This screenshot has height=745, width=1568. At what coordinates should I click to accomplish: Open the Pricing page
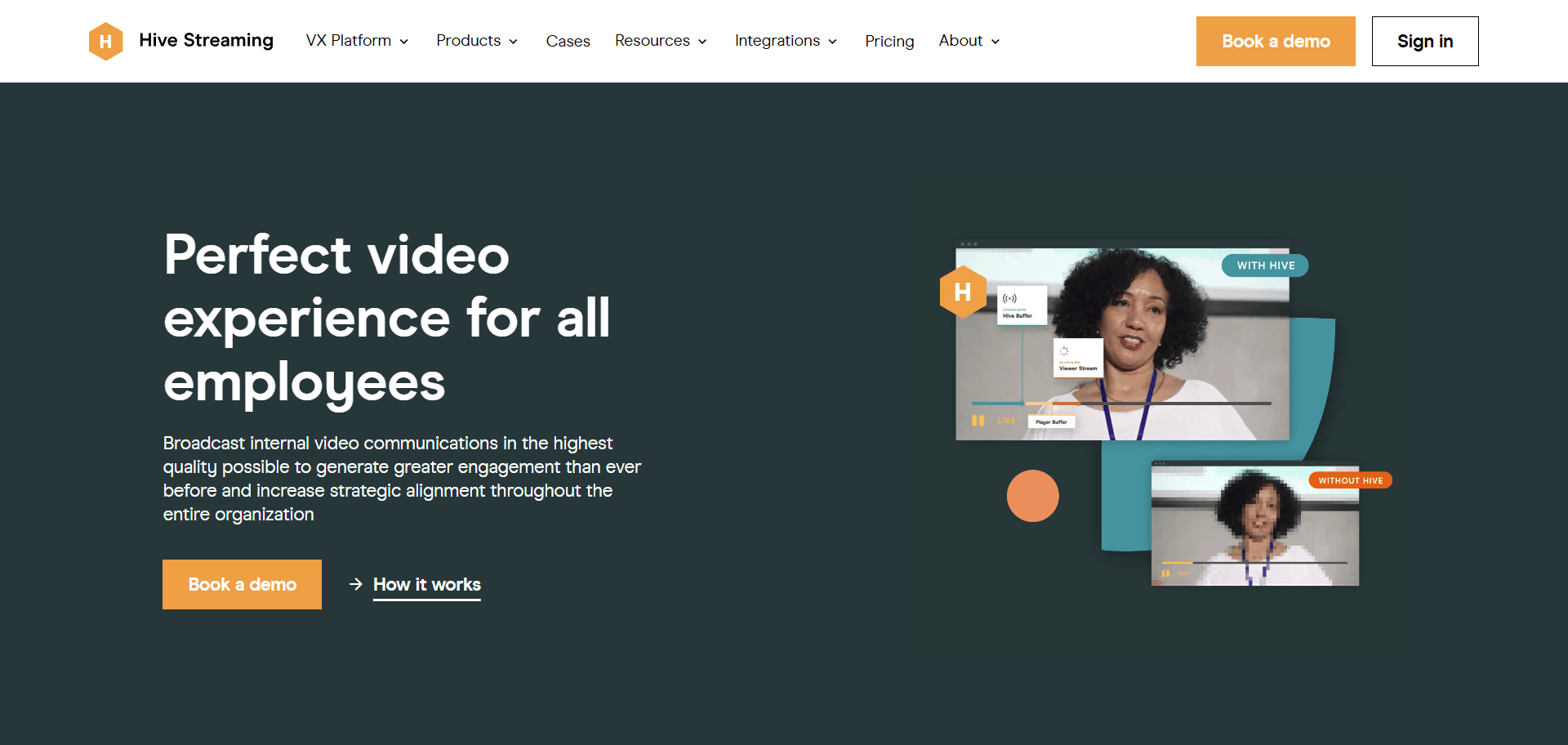tap(889, 41)
